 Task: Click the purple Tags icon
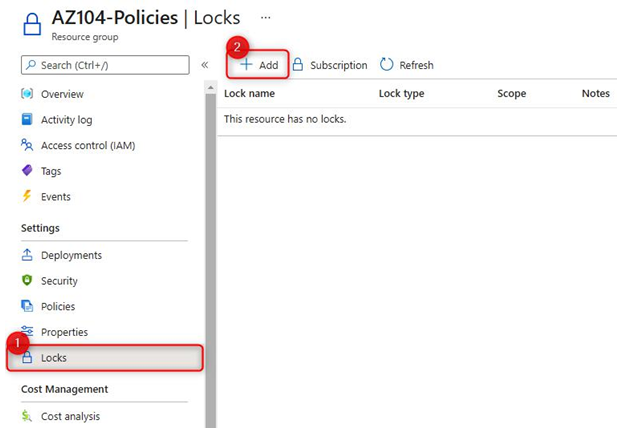click(27, 171)
